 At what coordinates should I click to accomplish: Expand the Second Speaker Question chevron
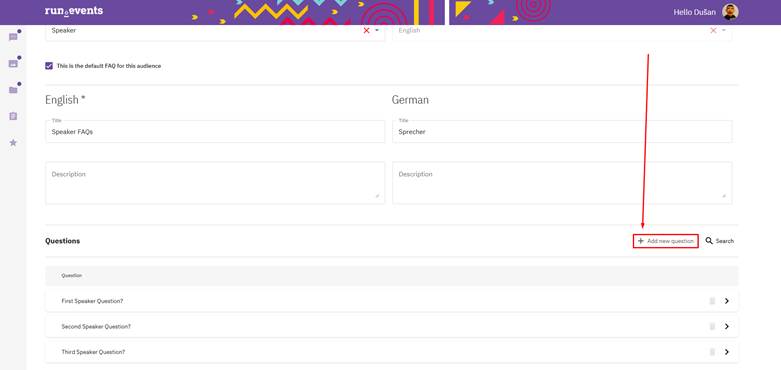click(x=727, y=326)
